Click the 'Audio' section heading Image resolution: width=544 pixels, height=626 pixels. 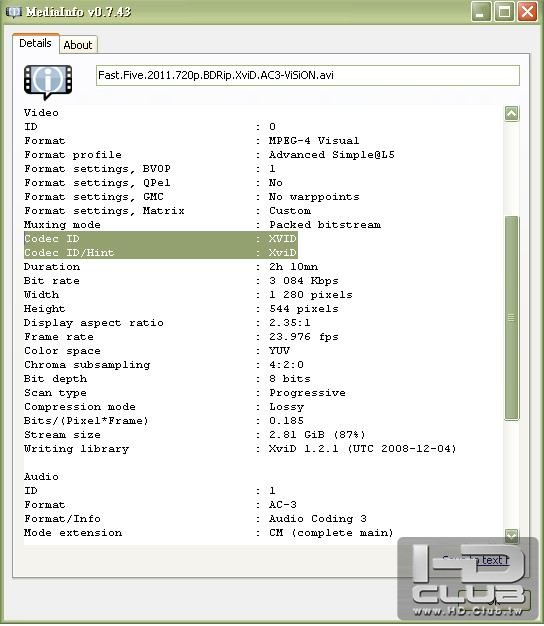click(x=41, y=477)
